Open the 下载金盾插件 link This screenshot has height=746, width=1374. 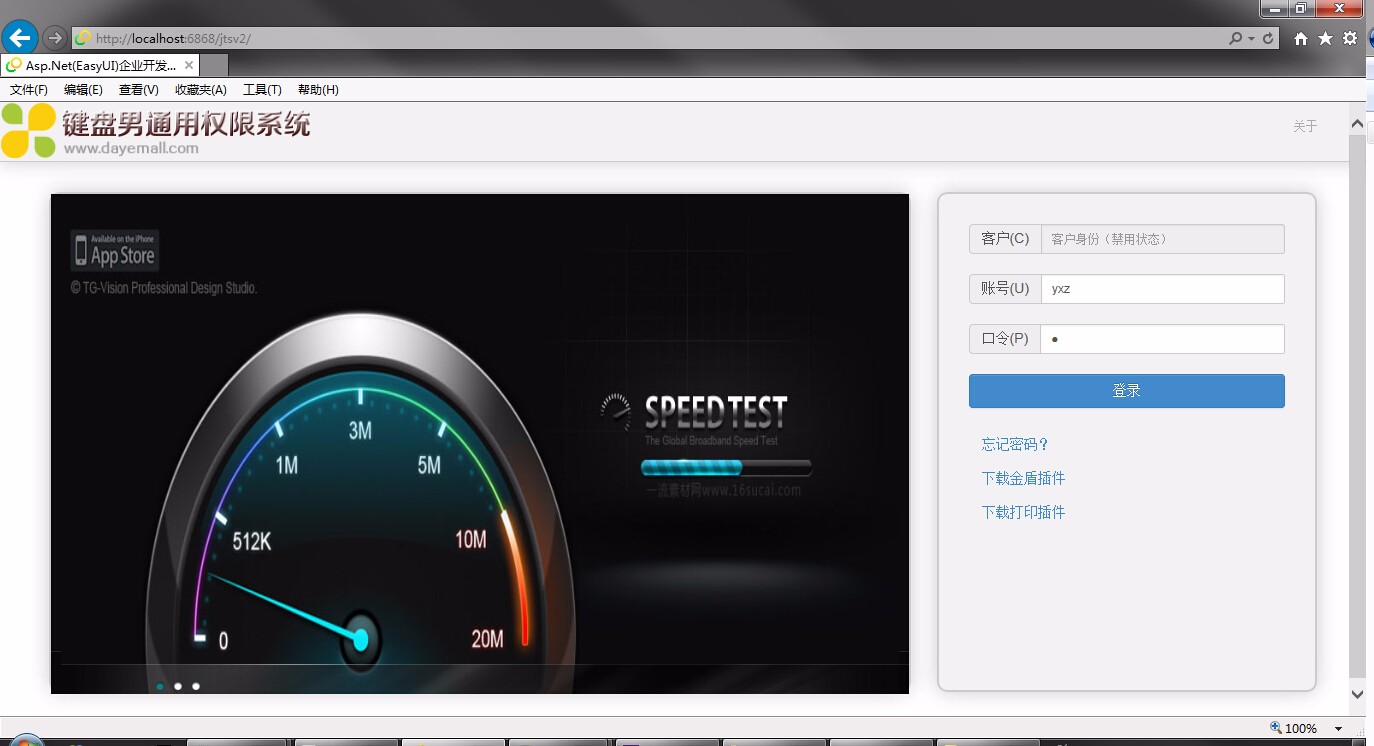tap(1022, 478)
